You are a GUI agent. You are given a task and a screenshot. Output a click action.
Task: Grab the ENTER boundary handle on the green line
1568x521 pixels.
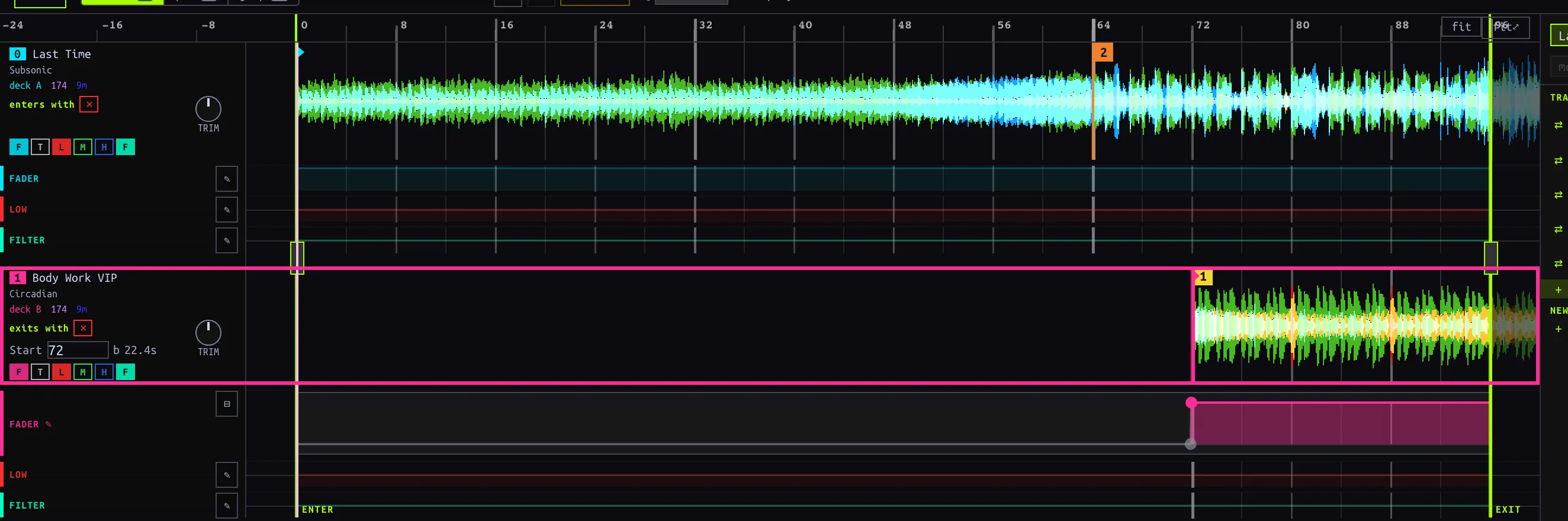tap(297, 258)
